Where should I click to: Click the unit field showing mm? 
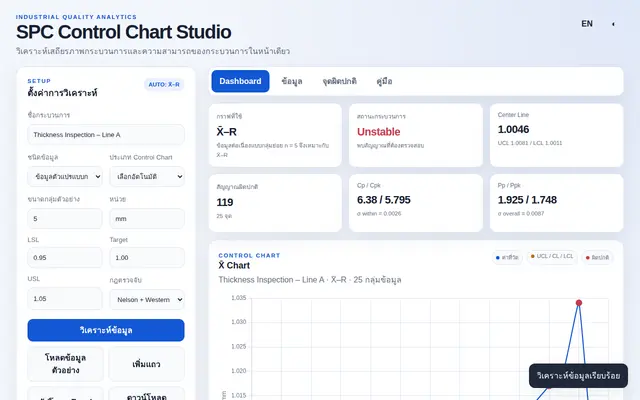click(x=147, y=219)
